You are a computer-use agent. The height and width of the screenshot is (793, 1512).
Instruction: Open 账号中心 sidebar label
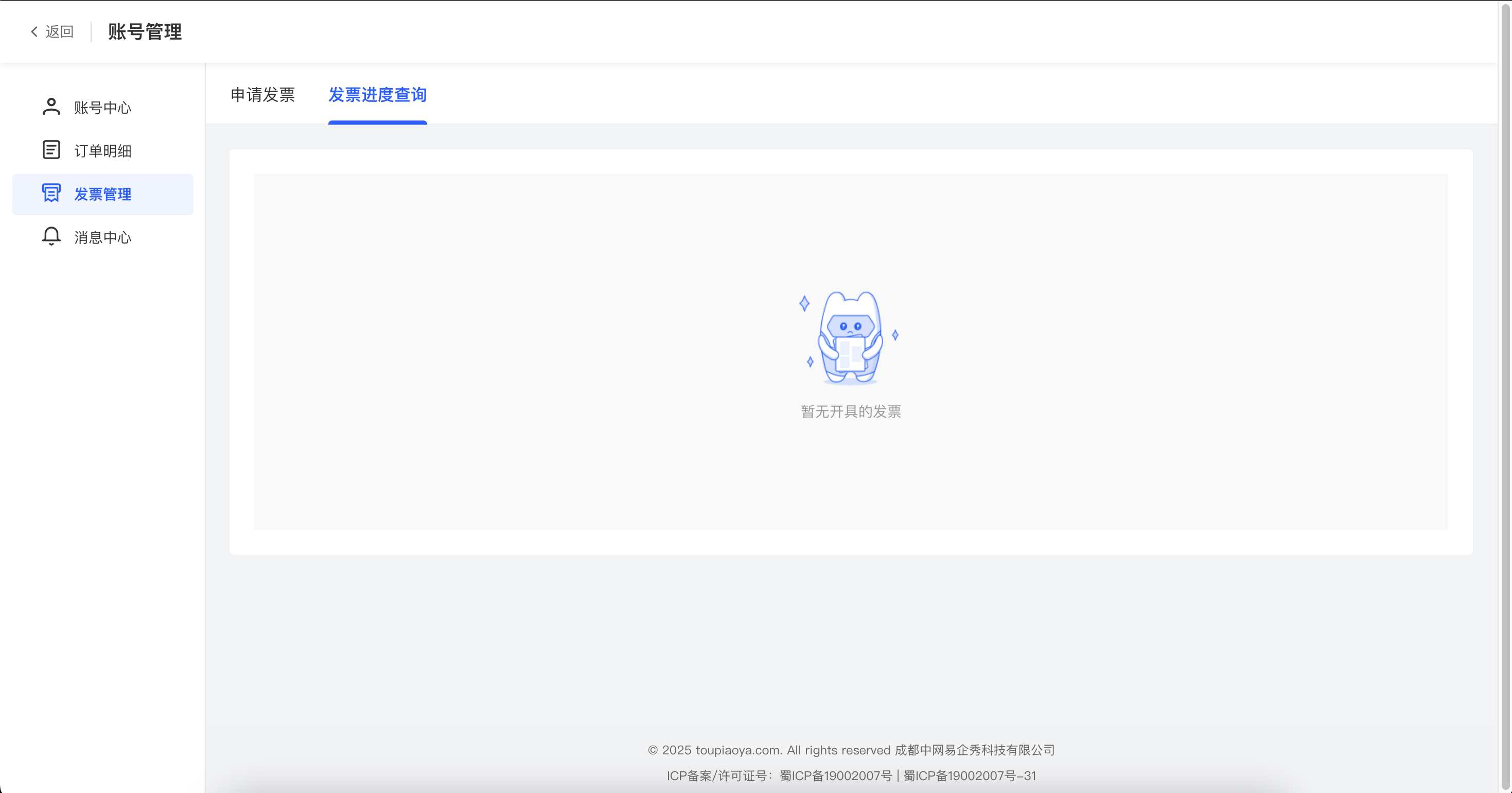pos(103,108)
